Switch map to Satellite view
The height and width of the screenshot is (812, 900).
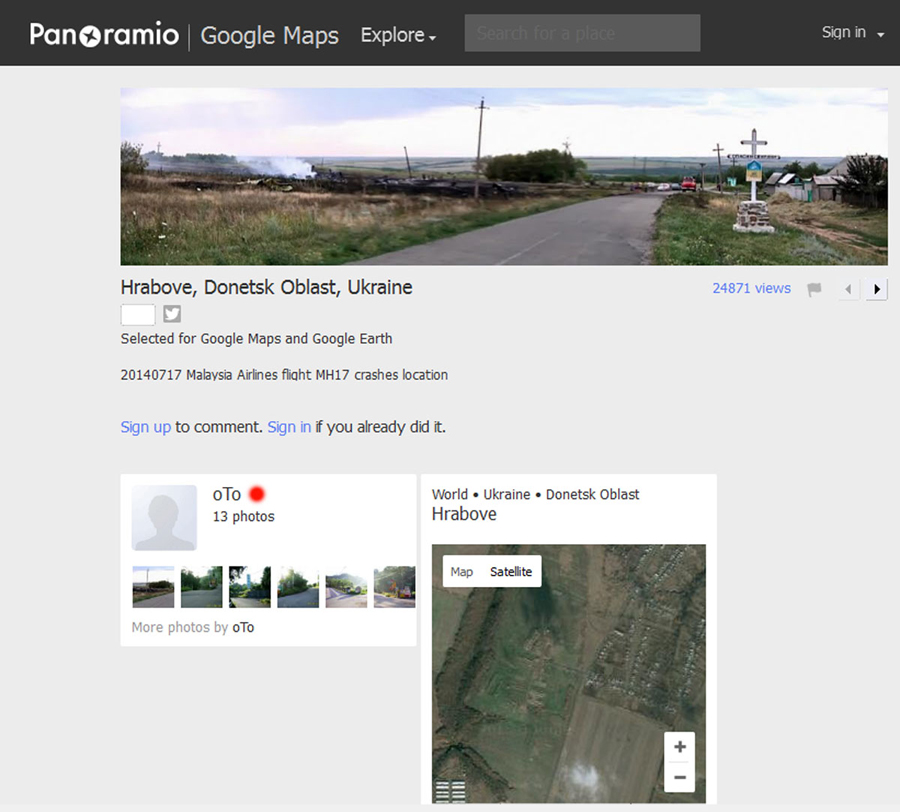tap(511, 572)
